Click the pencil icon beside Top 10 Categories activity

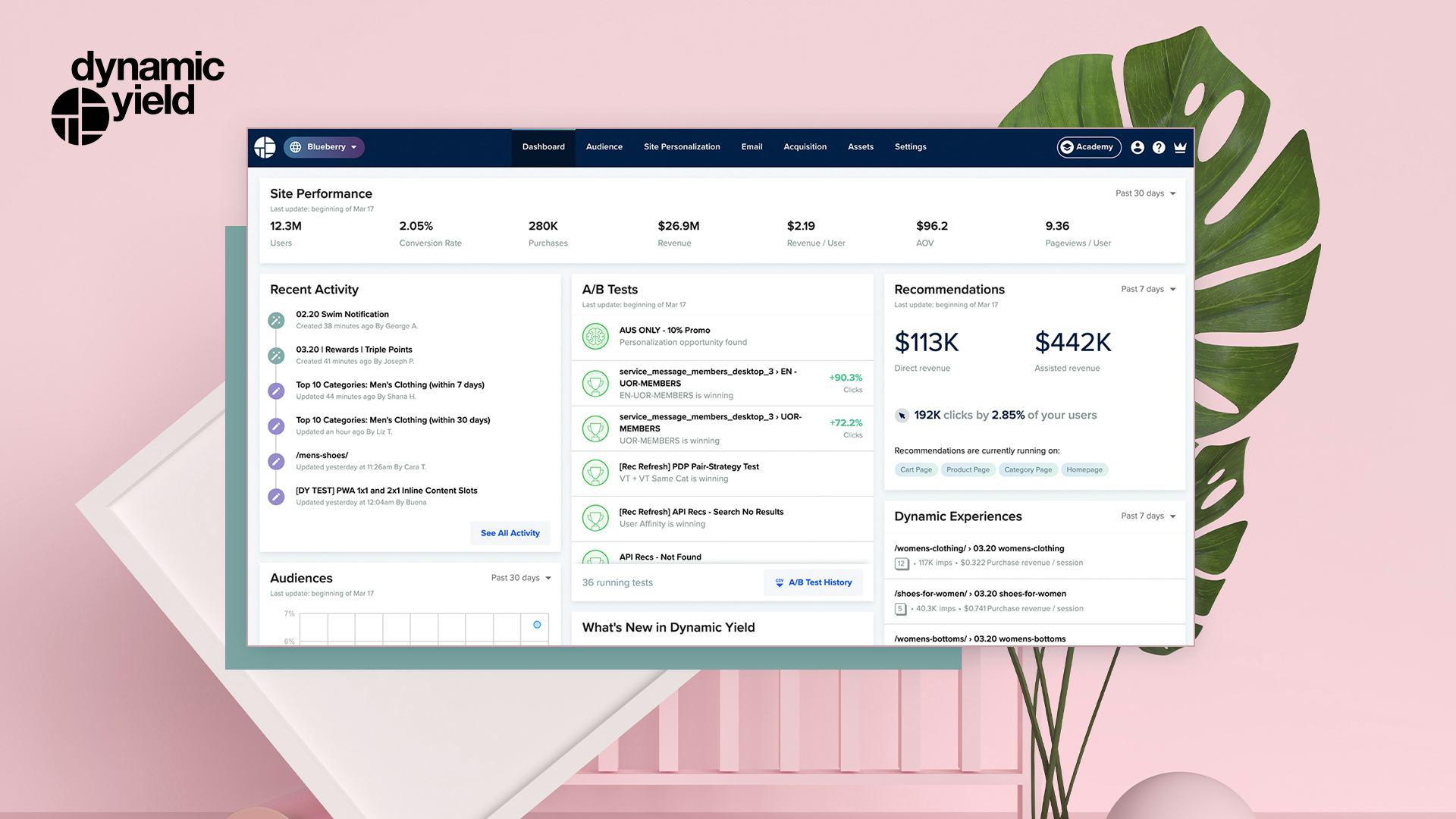[x=275, y=391]
